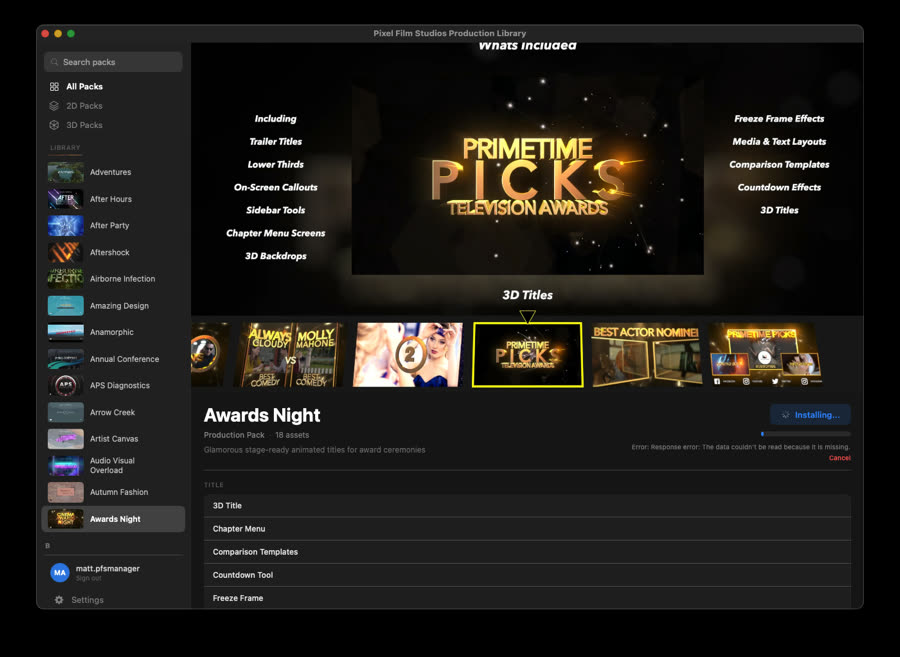This screenshot has height=657, width=900.
Task: Click the Comparison Templates row
Action: [x=527, y=552]
